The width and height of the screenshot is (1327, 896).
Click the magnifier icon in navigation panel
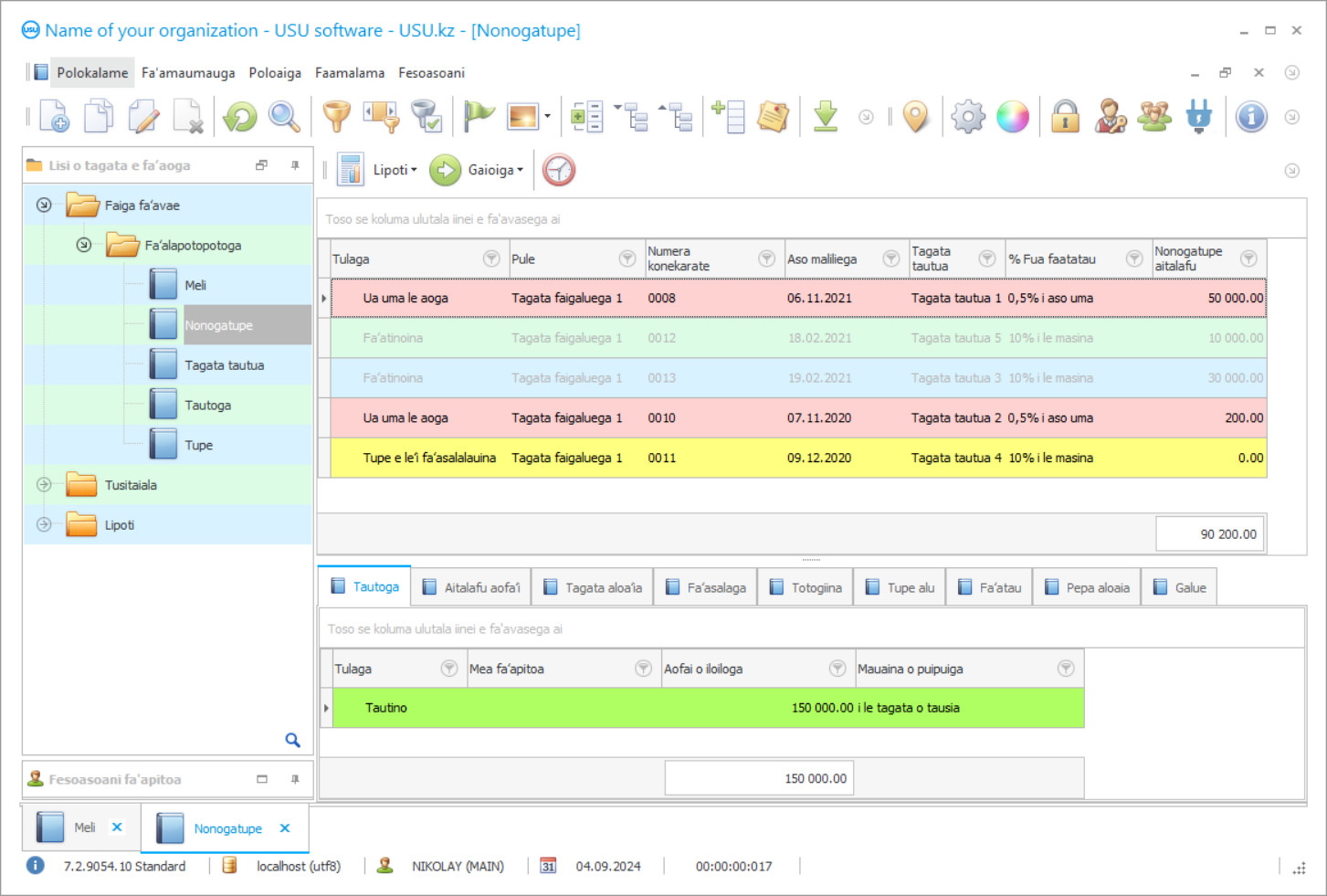tap(292, 740)
